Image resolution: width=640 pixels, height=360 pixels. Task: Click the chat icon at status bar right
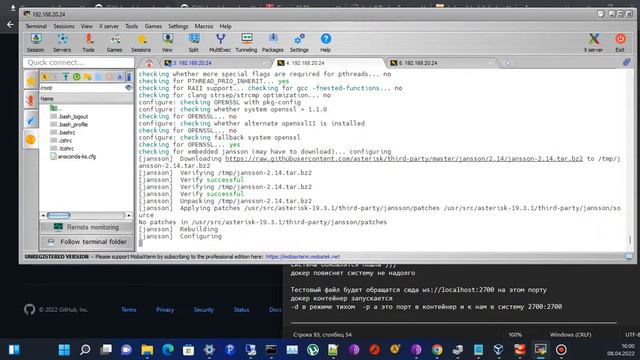pyautogui.click(x=629, y=256)
